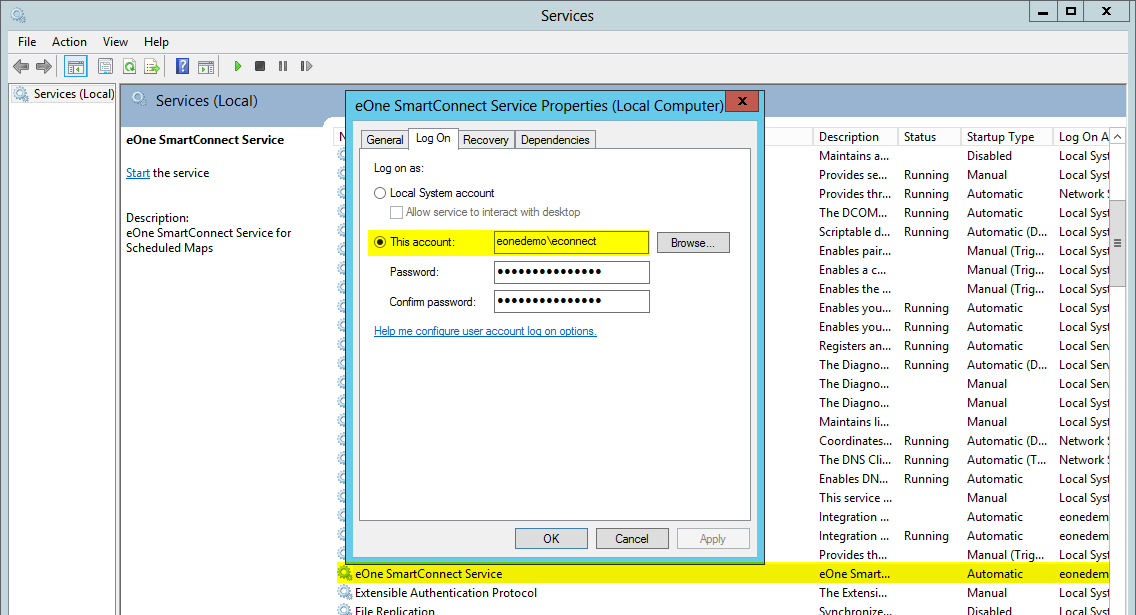The height and width of the screenshot is (615, 1136).
Task: Pause the service with the pause icon
Action: (x=283, y=66)
